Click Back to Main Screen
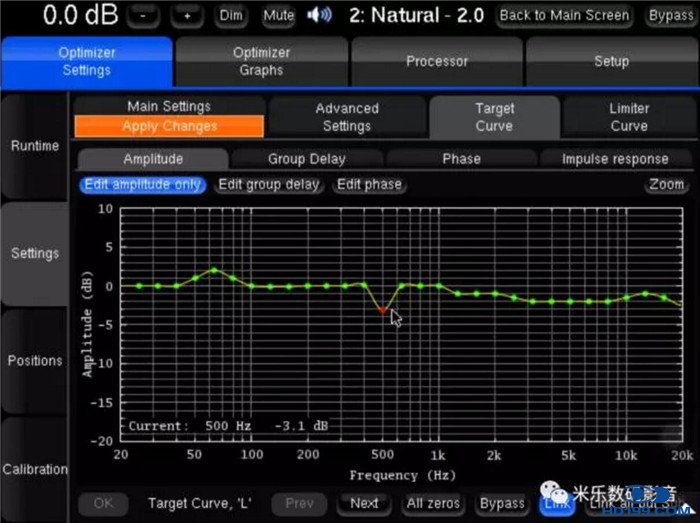Viewport: 700px width, 523px height. (x=564, y=16)
